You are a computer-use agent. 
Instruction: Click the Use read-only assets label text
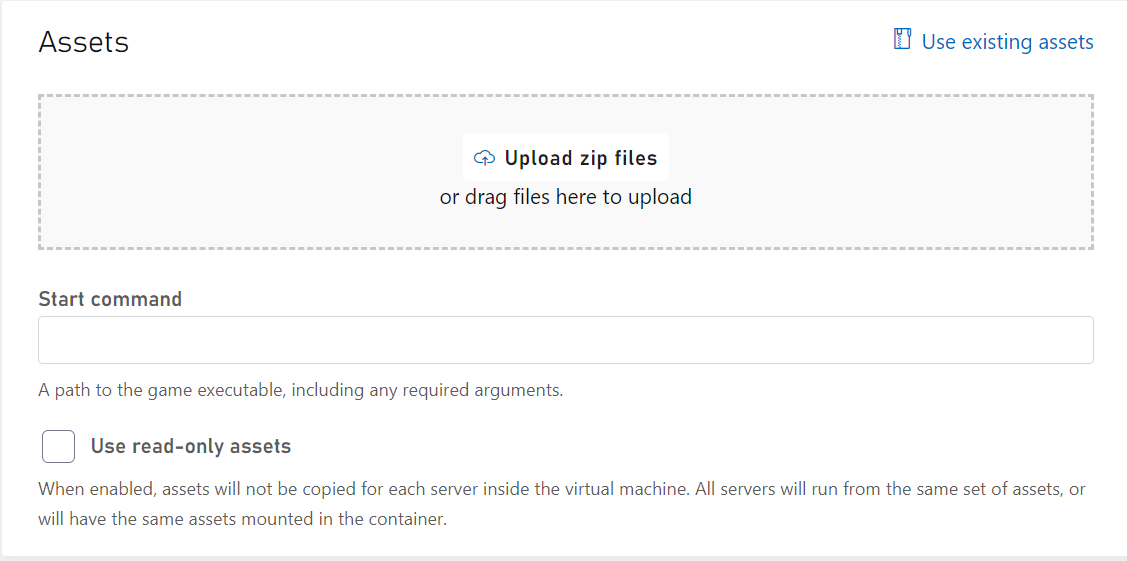point(190,446)
